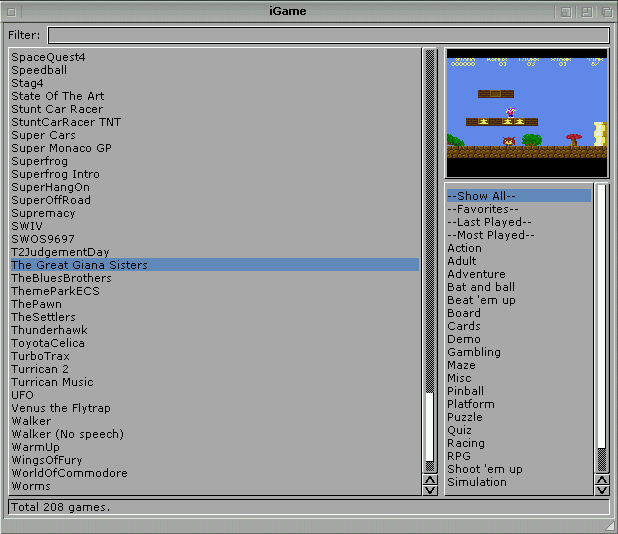The height and width of the screenshot is (534, 618).
Task: Click the down arrow of game list scrollbar
Action: [x=431, y=489]
